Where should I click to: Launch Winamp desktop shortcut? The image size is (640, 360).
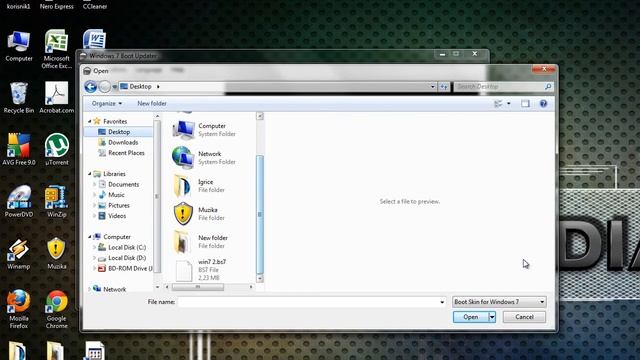19,253
